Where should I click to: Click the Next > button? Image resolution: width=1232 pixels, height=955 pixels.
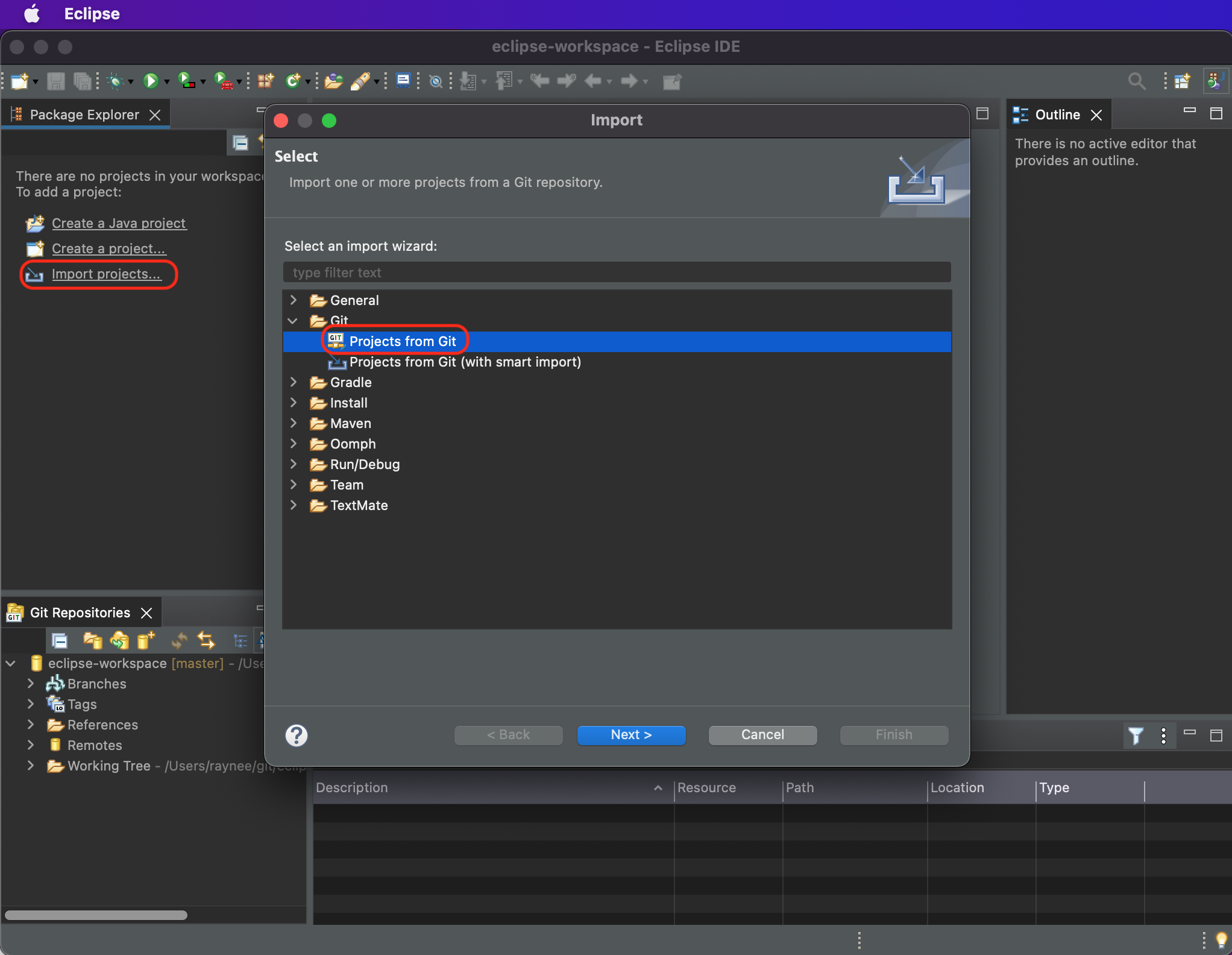pyautogui.click(x=630, y=735)
